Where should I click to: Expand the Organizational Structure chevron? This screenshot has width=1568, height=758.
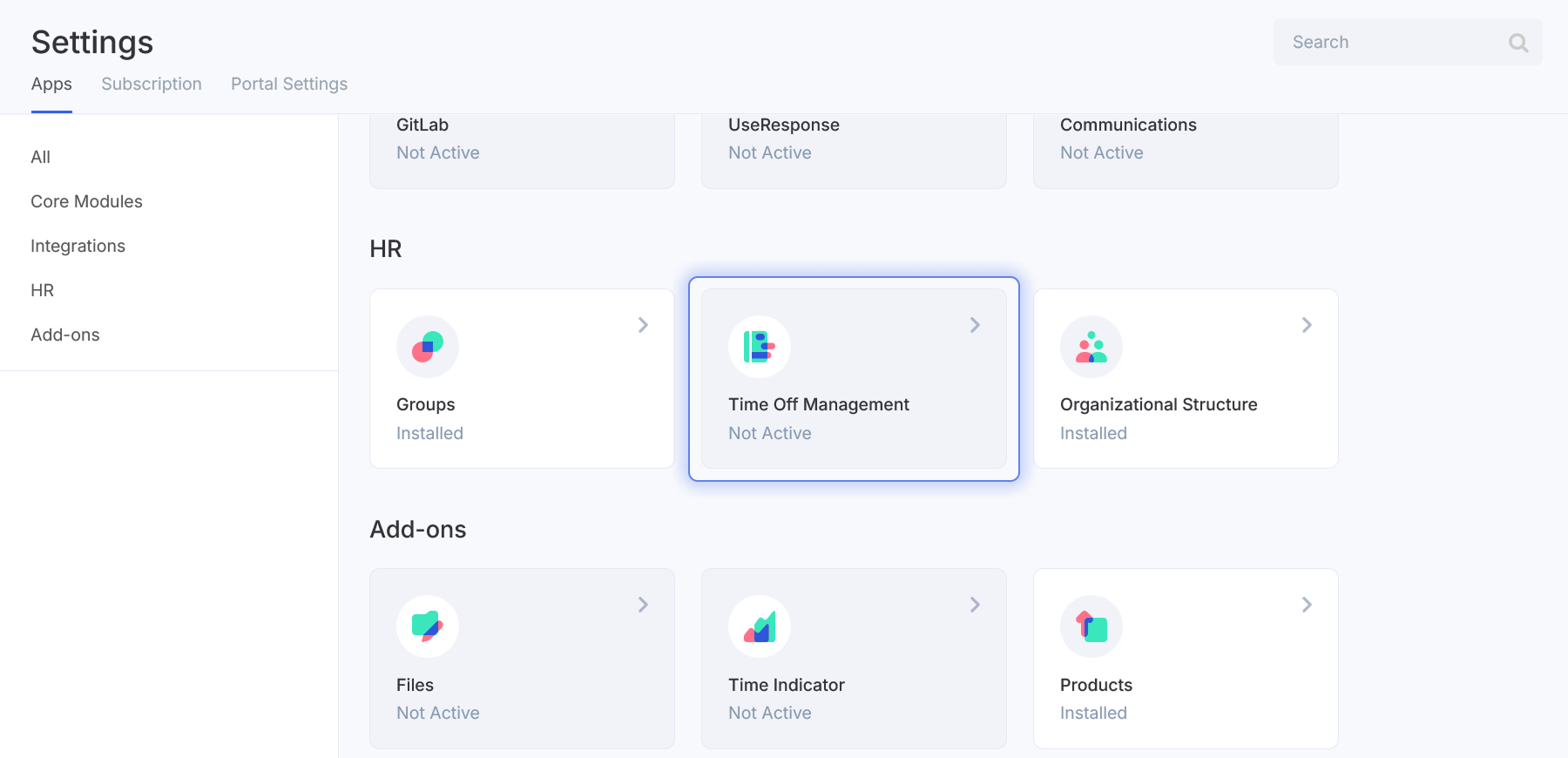coord(1307,325)
